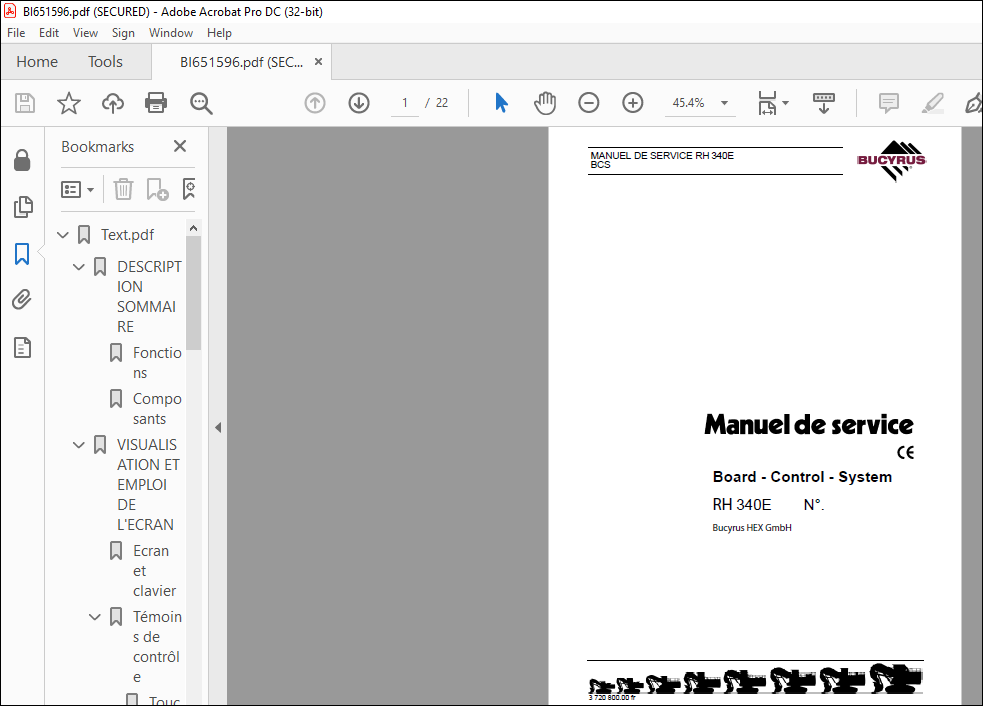
Task: Collapse the Text.pdf bookmark
Action: coord(63,235)
